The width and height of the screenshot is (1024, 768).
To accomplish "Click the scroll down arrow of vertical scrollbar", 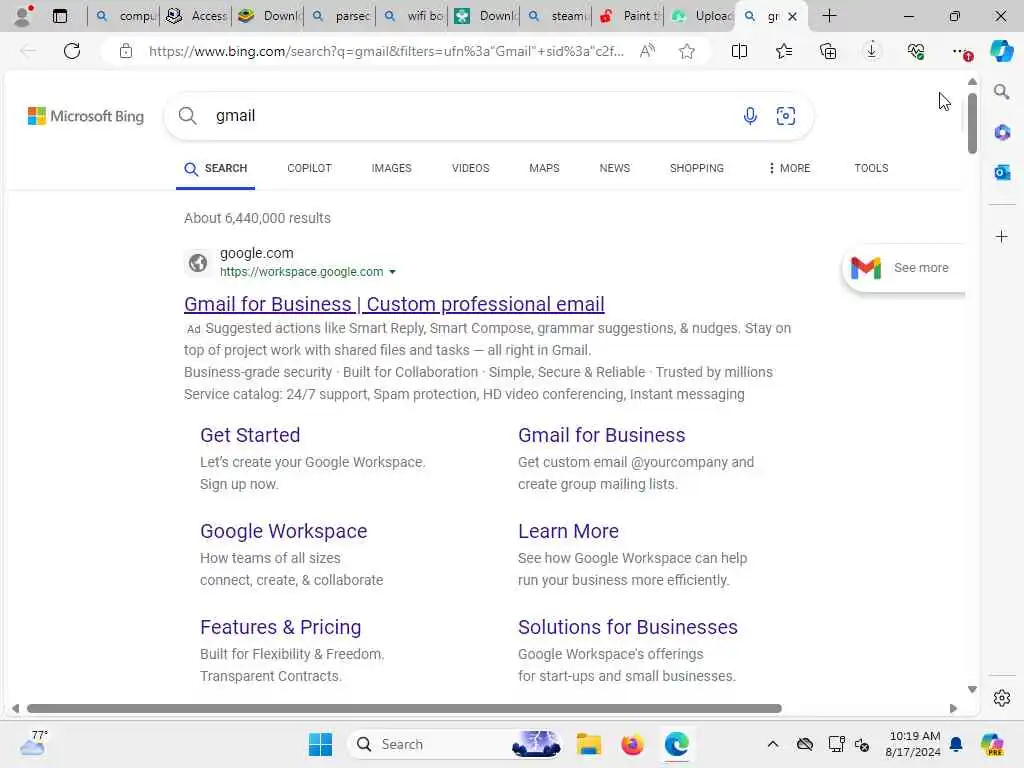I will (x=972, y=690).
